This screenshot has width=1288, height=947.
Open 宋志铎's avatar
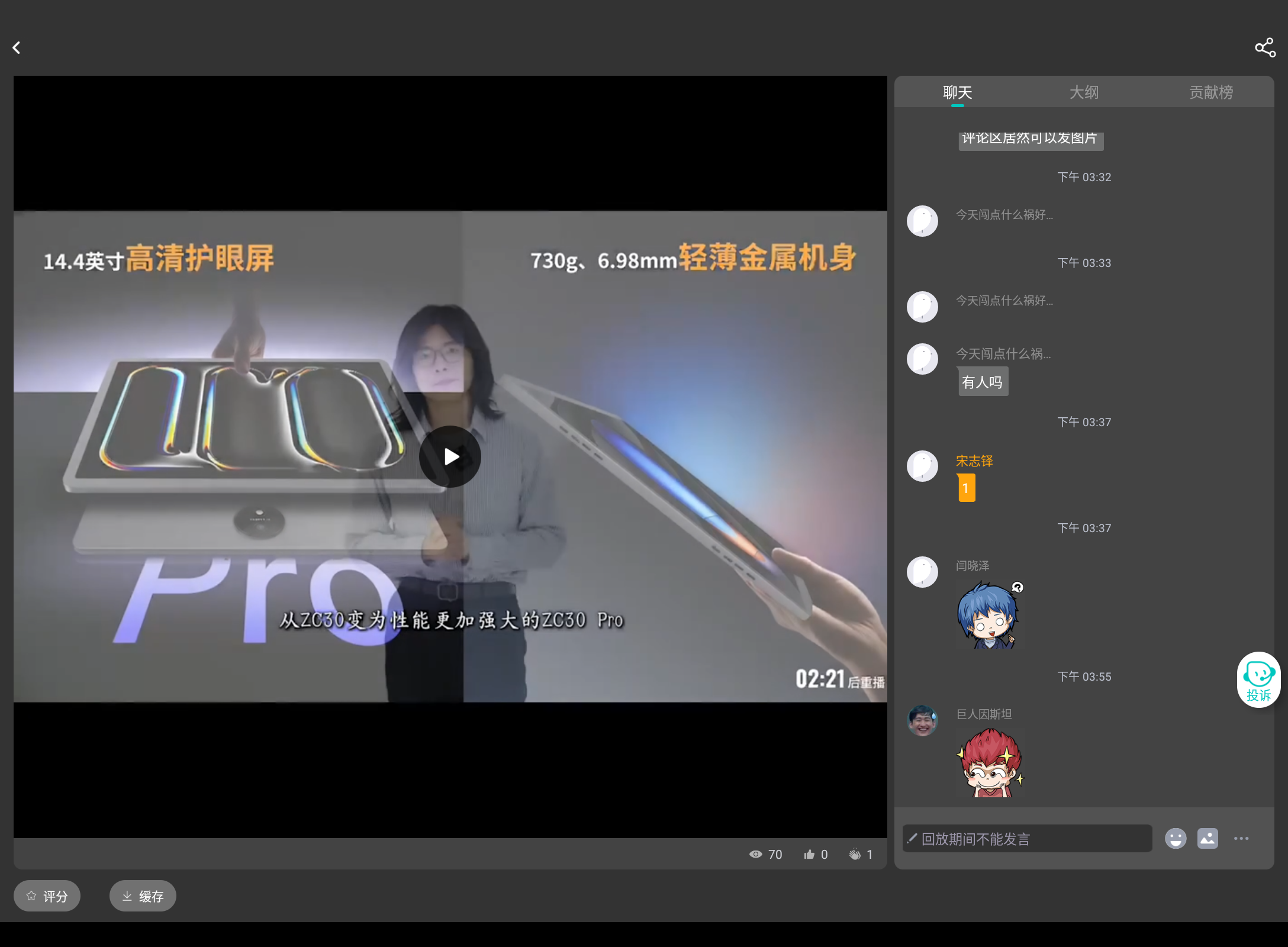coord(922,466)
